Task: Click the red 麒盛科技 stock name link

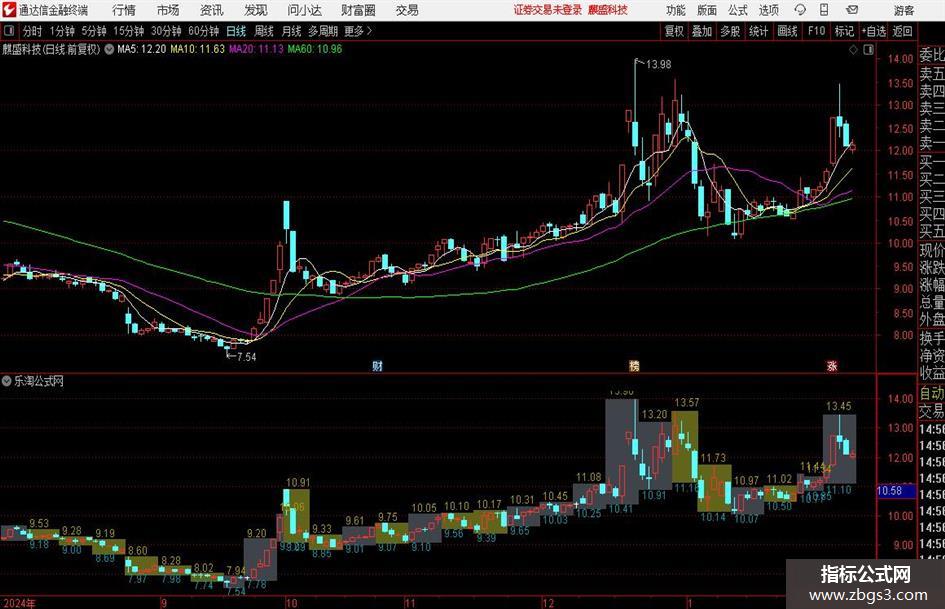Action: click(x=608, y=10)
